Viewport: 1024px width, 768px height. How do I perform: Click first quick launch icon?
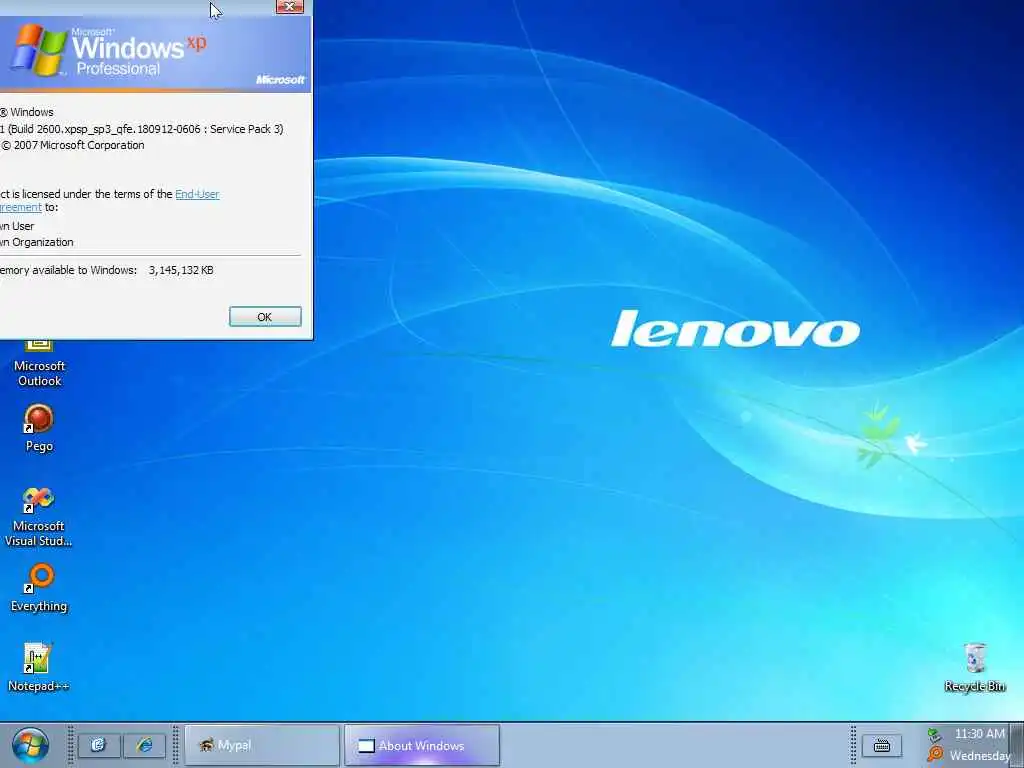[x=99, y=745]
